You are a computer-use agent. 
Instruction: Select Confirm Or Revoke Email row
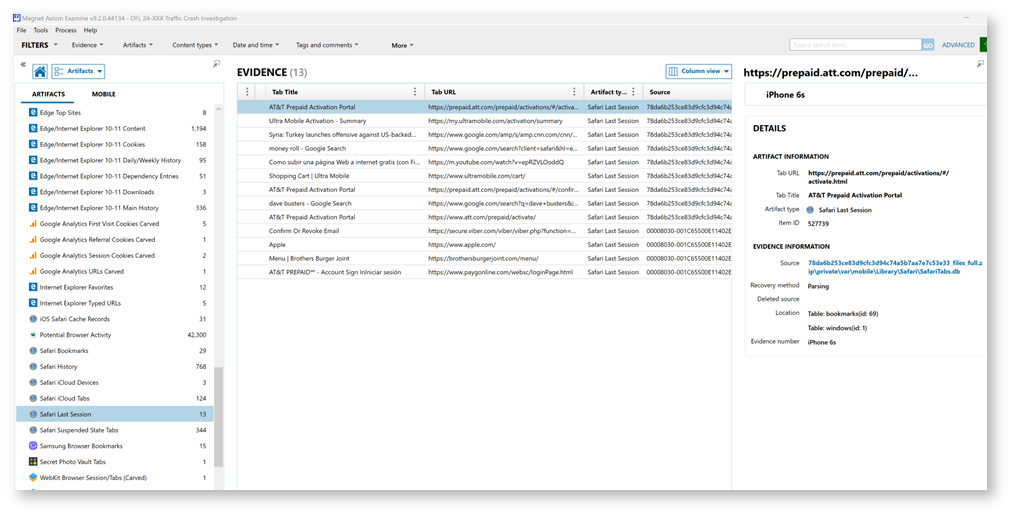[x=484, y=231]
